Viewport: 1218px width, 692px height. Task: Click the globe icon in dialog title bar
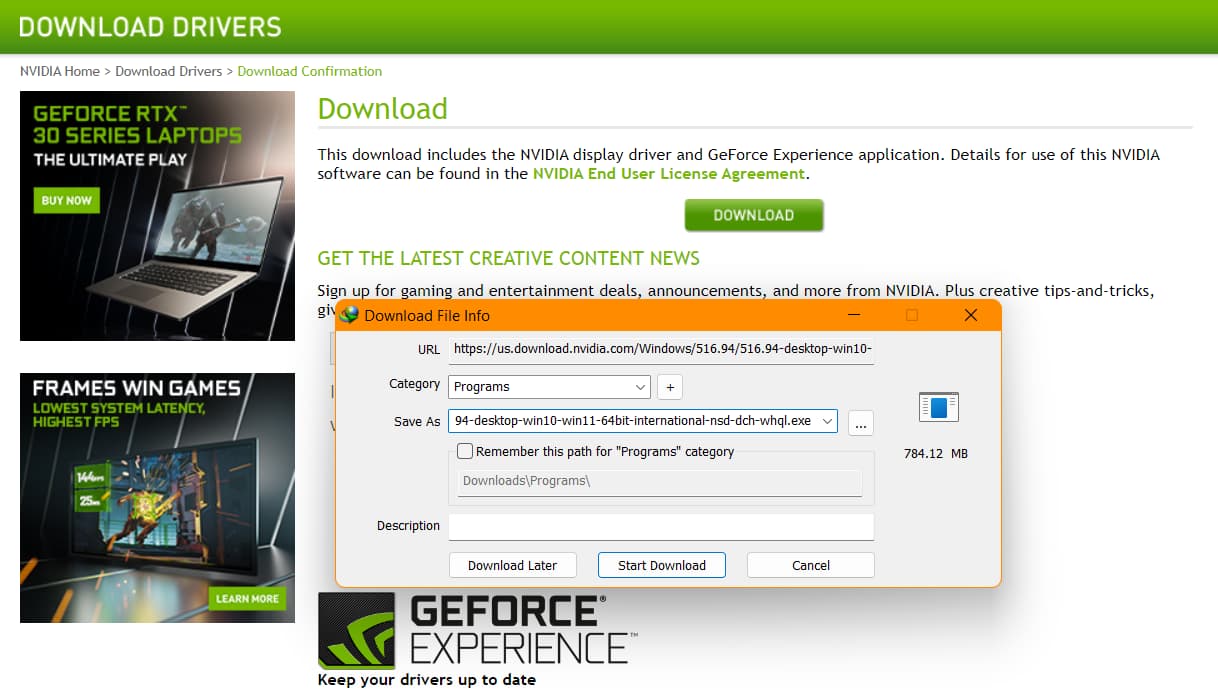coord(350,314)
